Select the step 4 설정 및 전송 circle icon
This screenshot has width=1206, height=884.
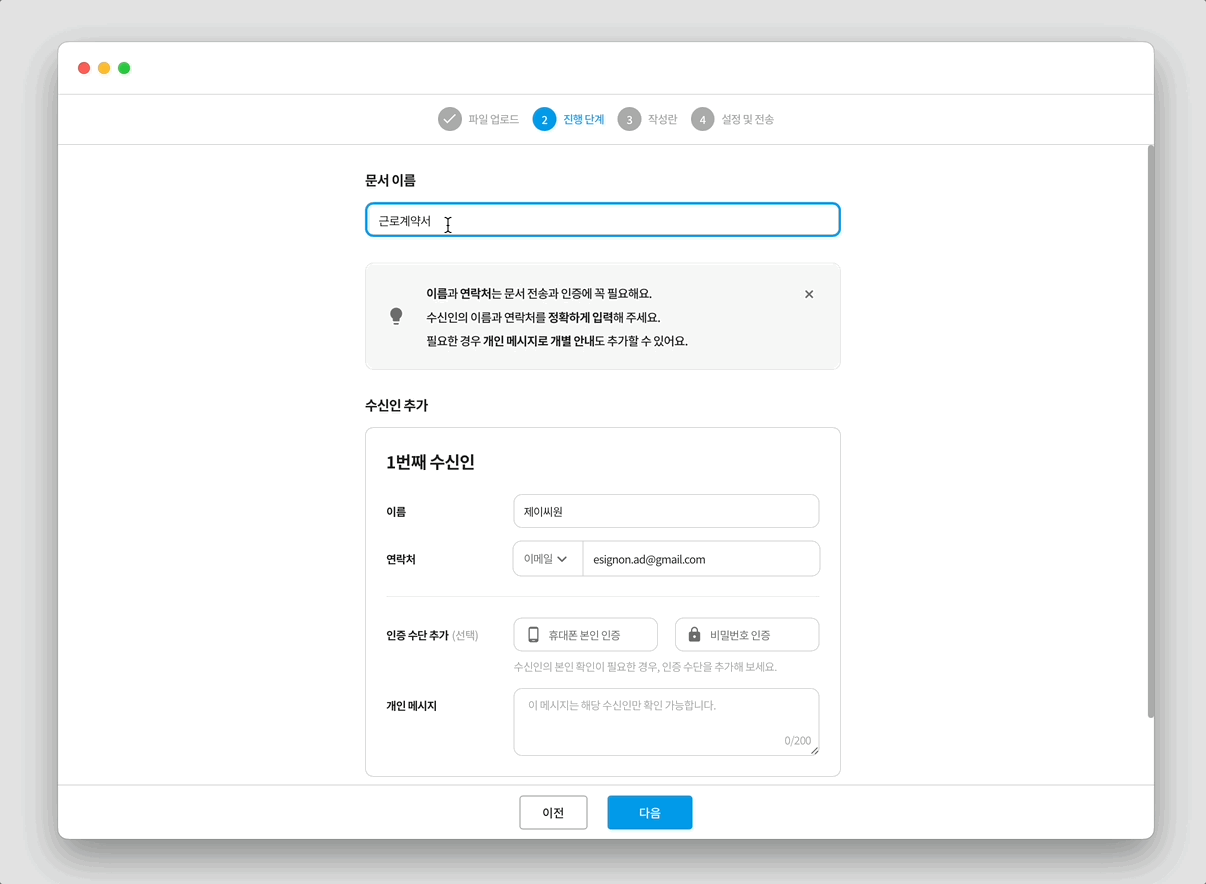703,118
